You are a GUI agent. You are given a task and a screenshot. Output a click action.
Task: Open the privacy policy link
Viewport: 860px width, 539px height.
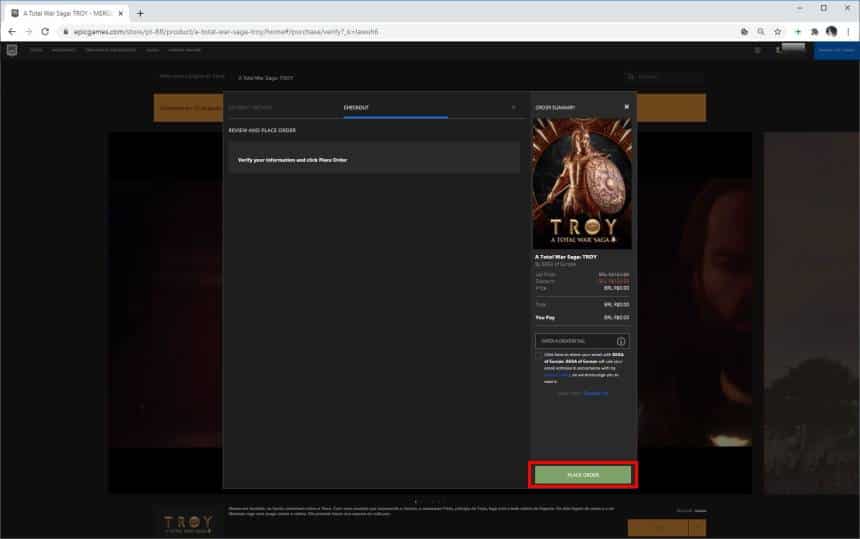click(556, 375)
